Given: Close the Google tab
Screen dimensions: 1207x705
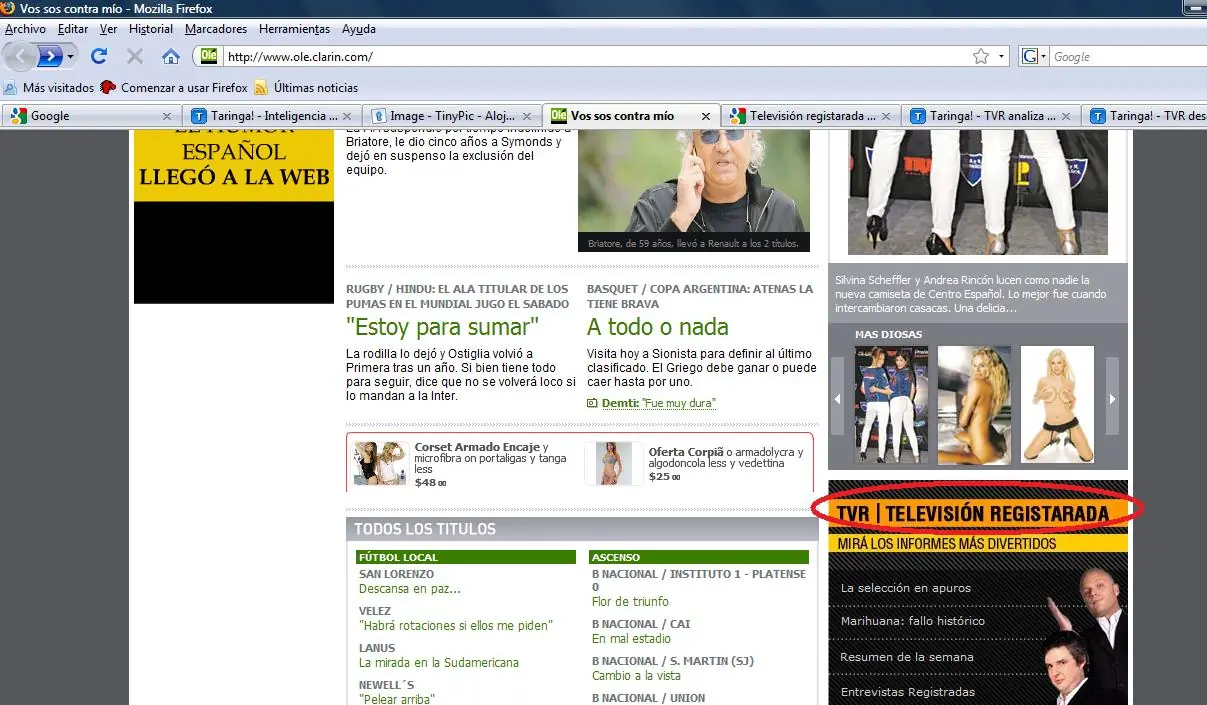Looking at the screenshot, I should click(x=167, y=116).
